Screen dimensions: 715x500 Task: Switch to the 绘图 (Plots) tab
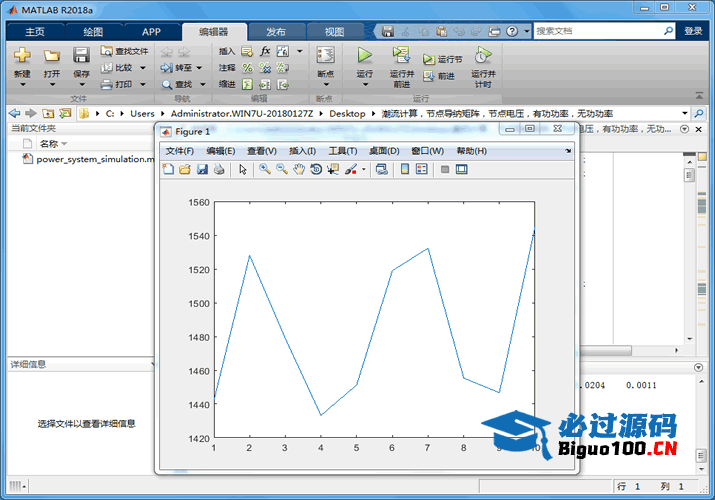tap(93, 31)
